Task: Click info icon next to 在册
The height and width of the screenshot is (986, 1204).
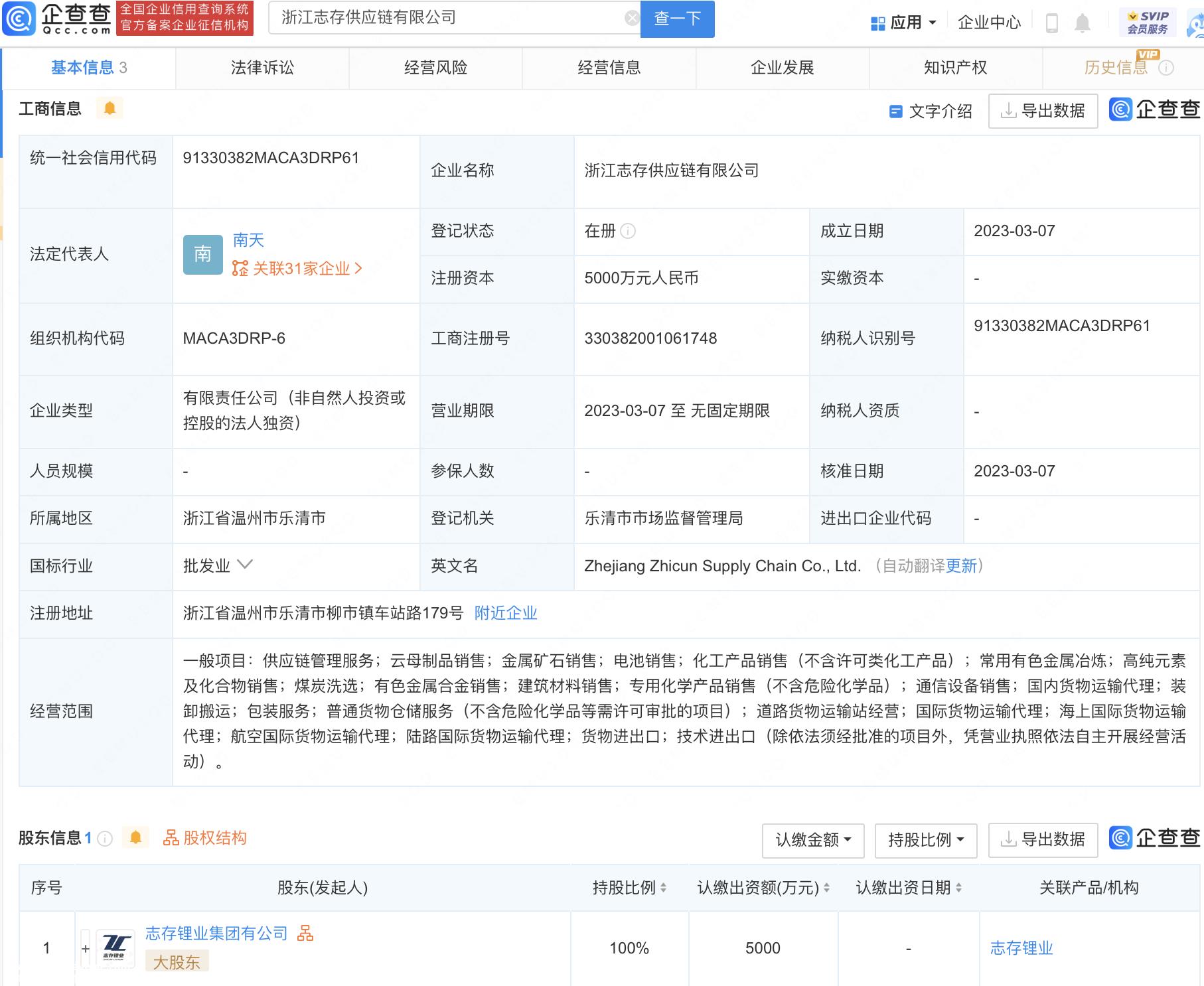Action: [x=628, y=231]
